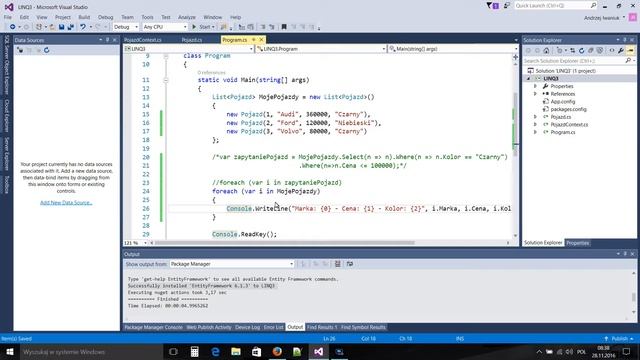Click the View Code icon in Solution Explorer
640x360 pixels.
611,51
